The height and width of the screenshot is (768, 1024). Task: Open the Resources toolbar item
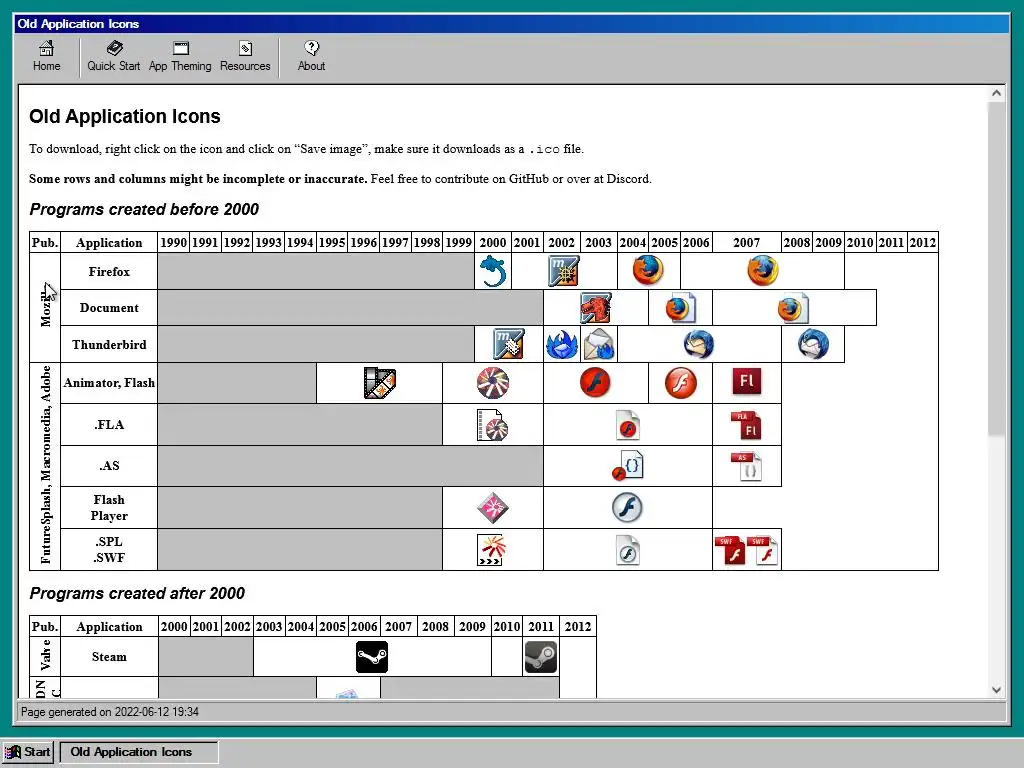(x=245, y=56)
